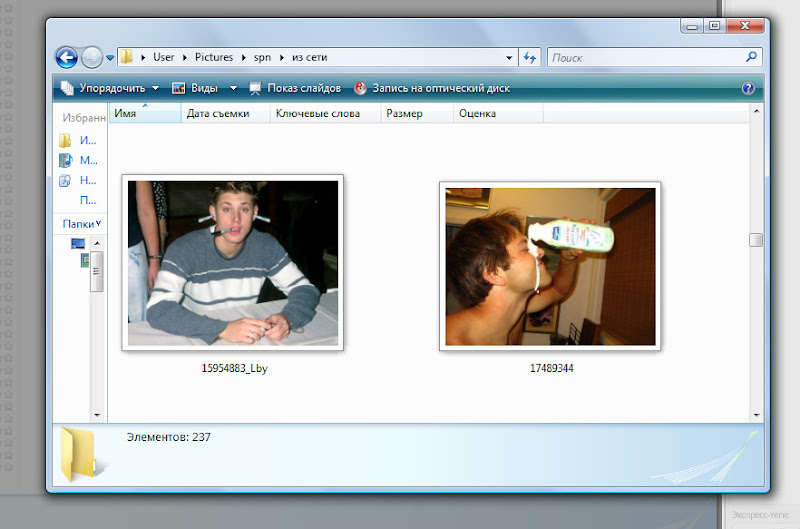Open the Упорядочить menu

click(x=109, y=88)
